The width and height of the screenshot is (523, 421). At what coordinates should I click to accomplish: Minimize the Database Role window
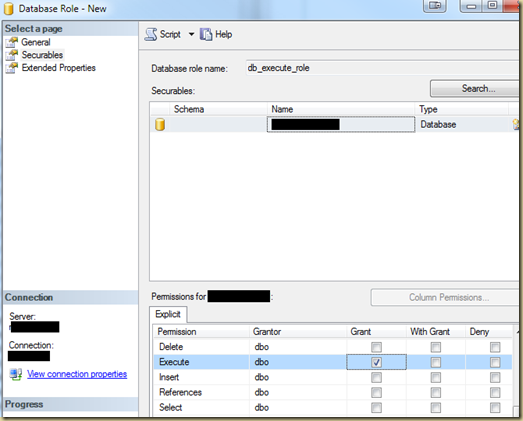(471, 6)
